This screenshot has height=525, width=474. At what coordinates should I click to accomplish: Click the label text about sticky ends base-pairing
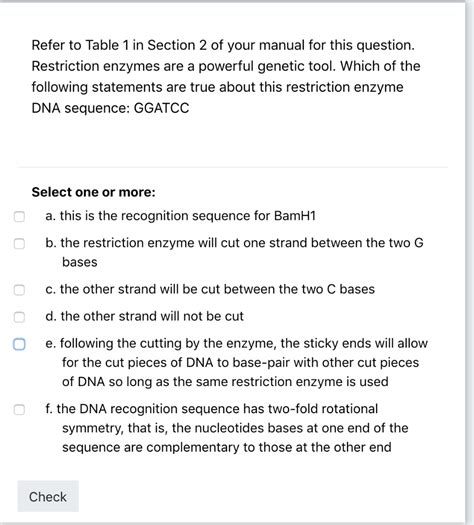point(237,362)
